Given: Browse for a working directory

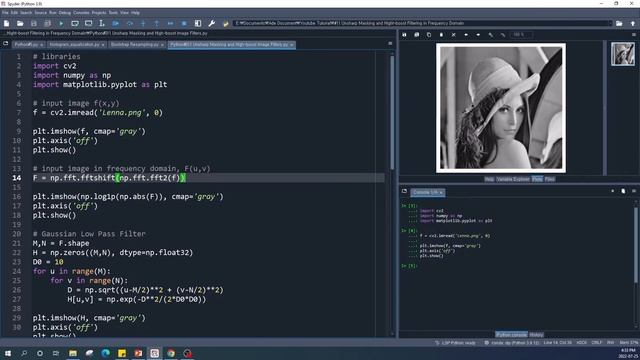Looking at the screenshot, I should click(619, 24).
